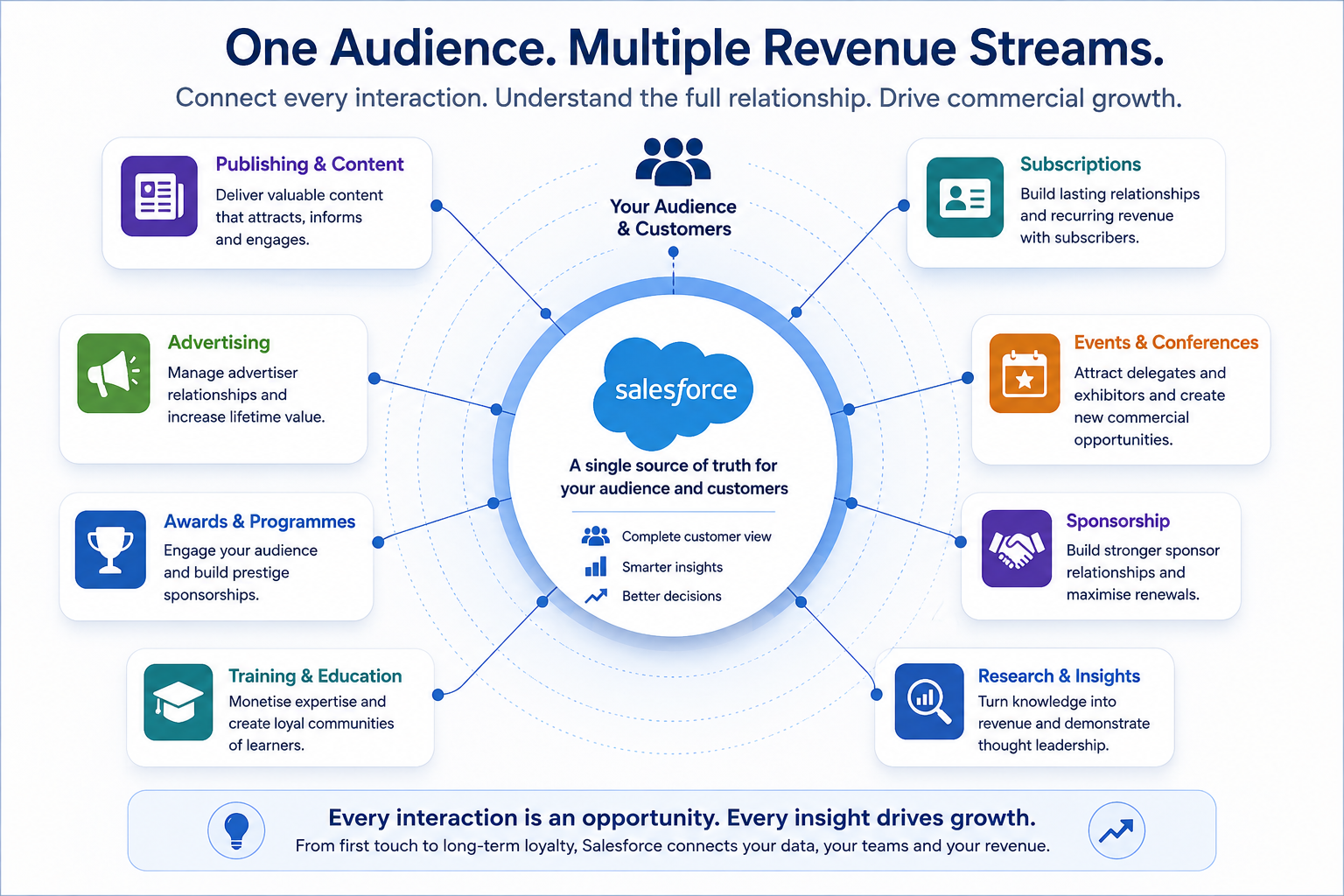
Task: Click the text "Monetise expertise and create loyal communities"
Action: 311,712
